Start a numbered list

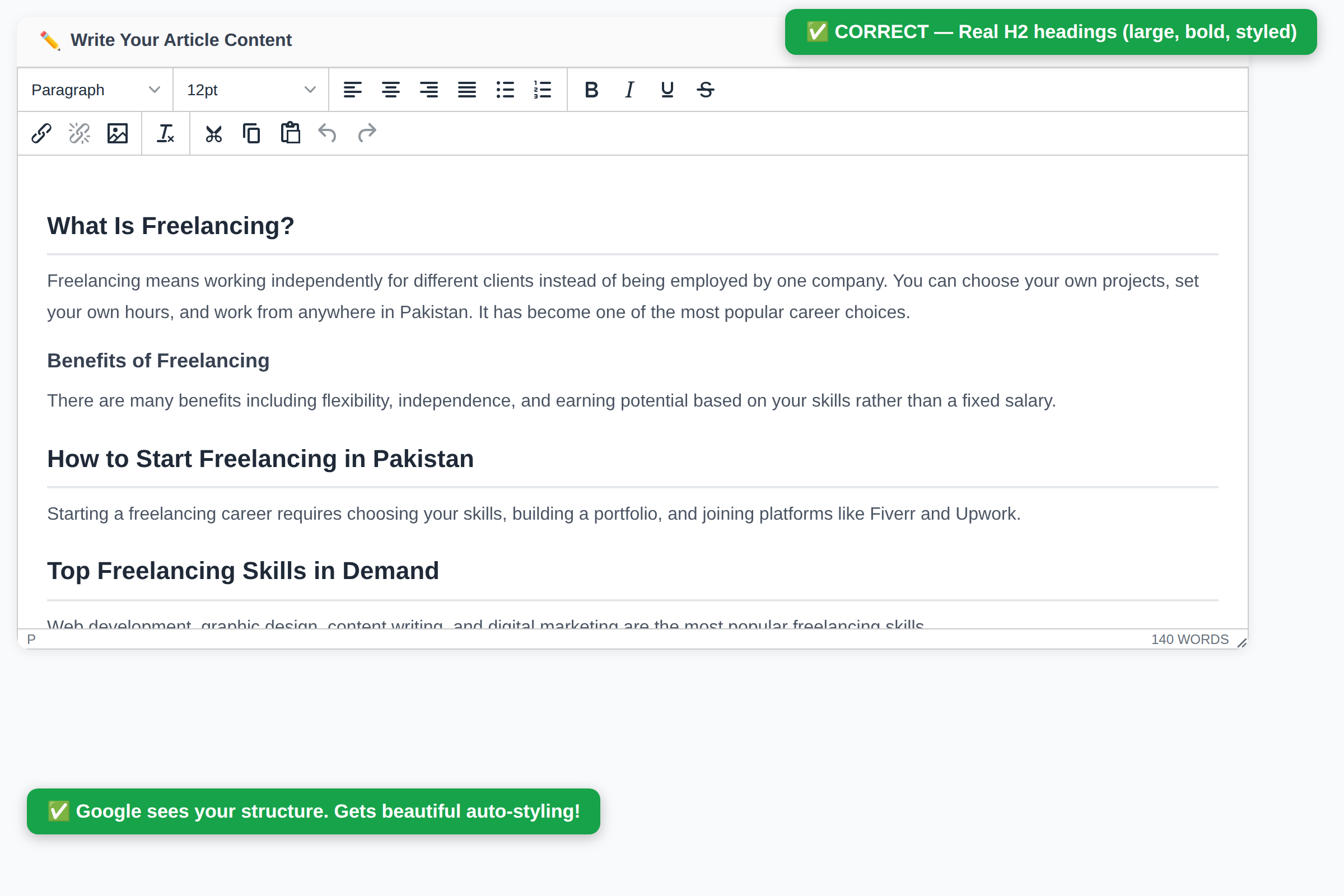542,89
